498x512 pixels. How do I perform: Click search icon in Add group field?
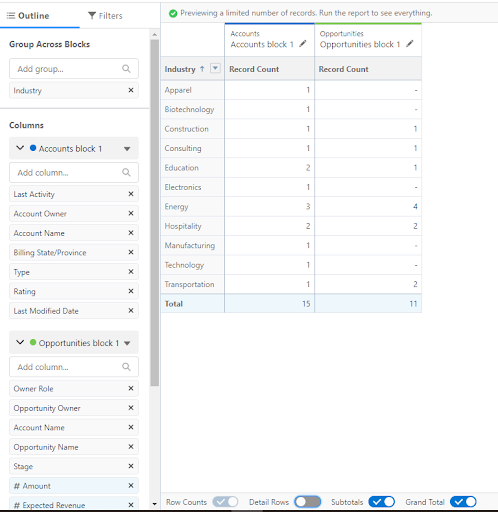coord(126,69)
